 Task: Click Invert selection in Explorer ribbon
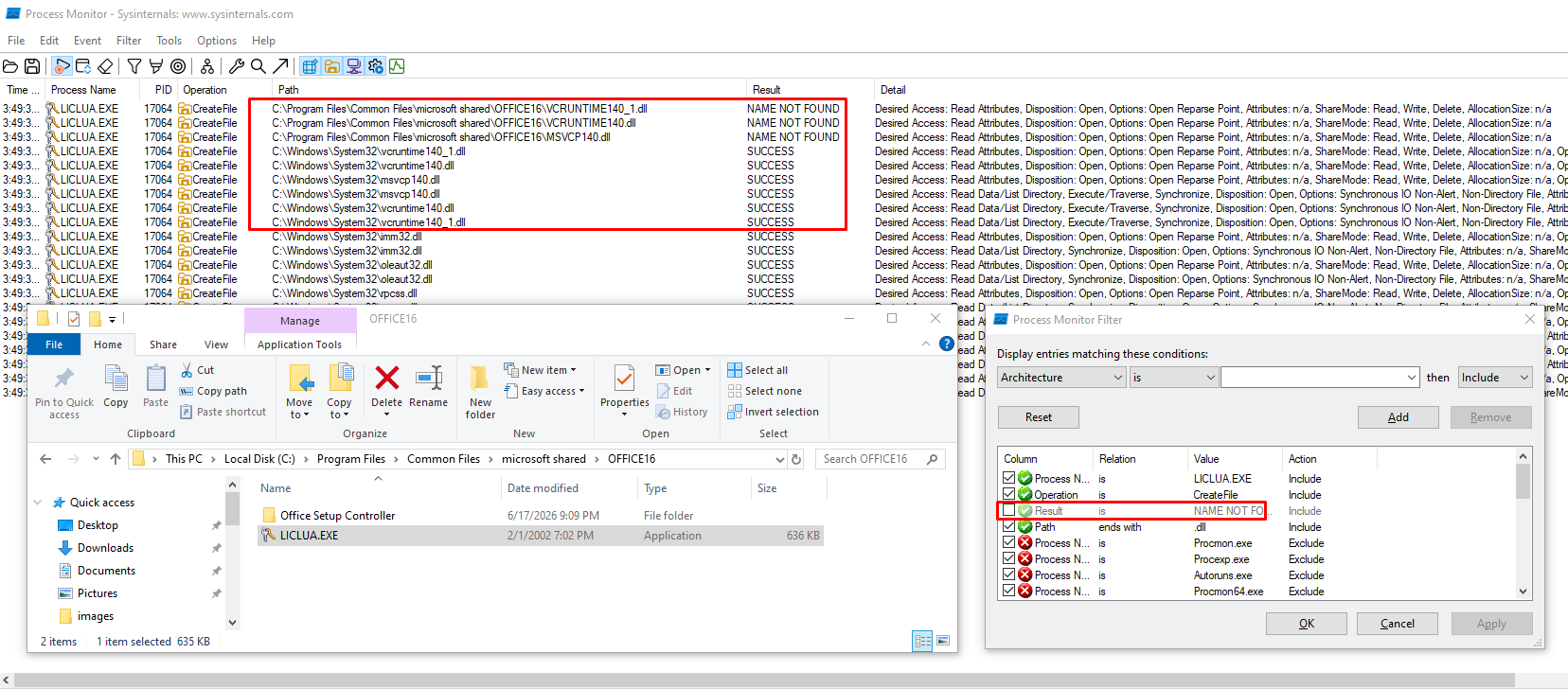click(773, 412)
